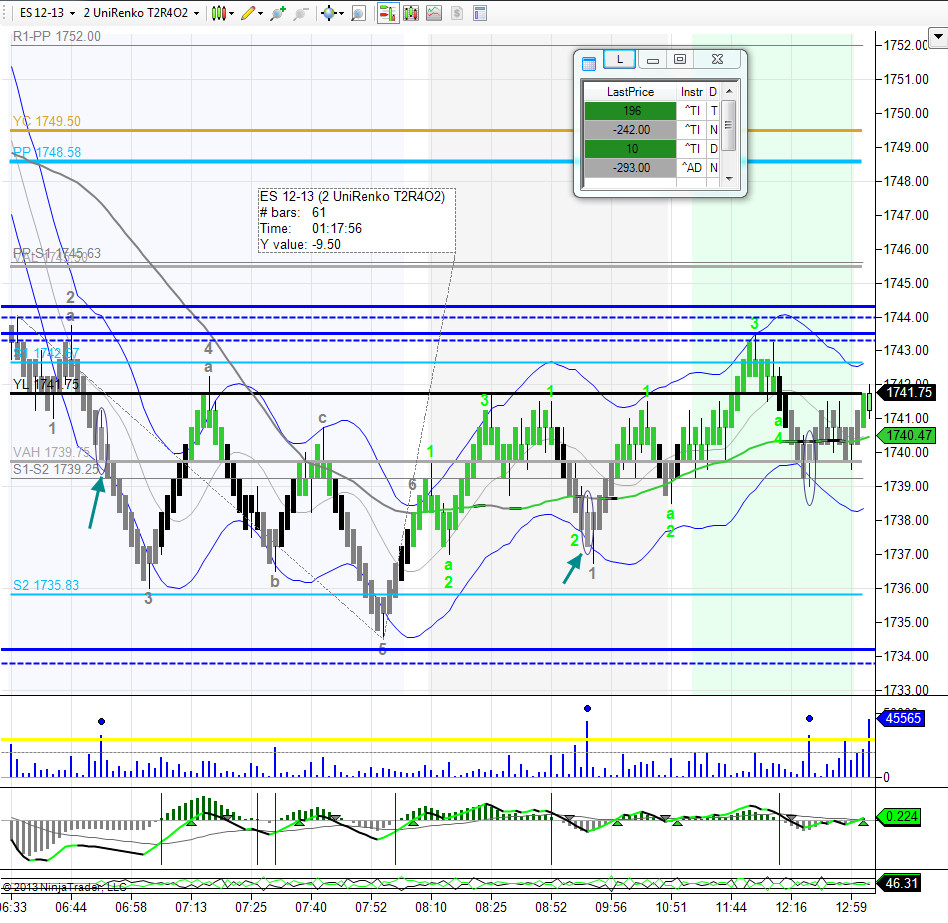Open the 2 UniRenko T2R4O2 interval dropdown
948x923 pixels.
tap(141, 13)
